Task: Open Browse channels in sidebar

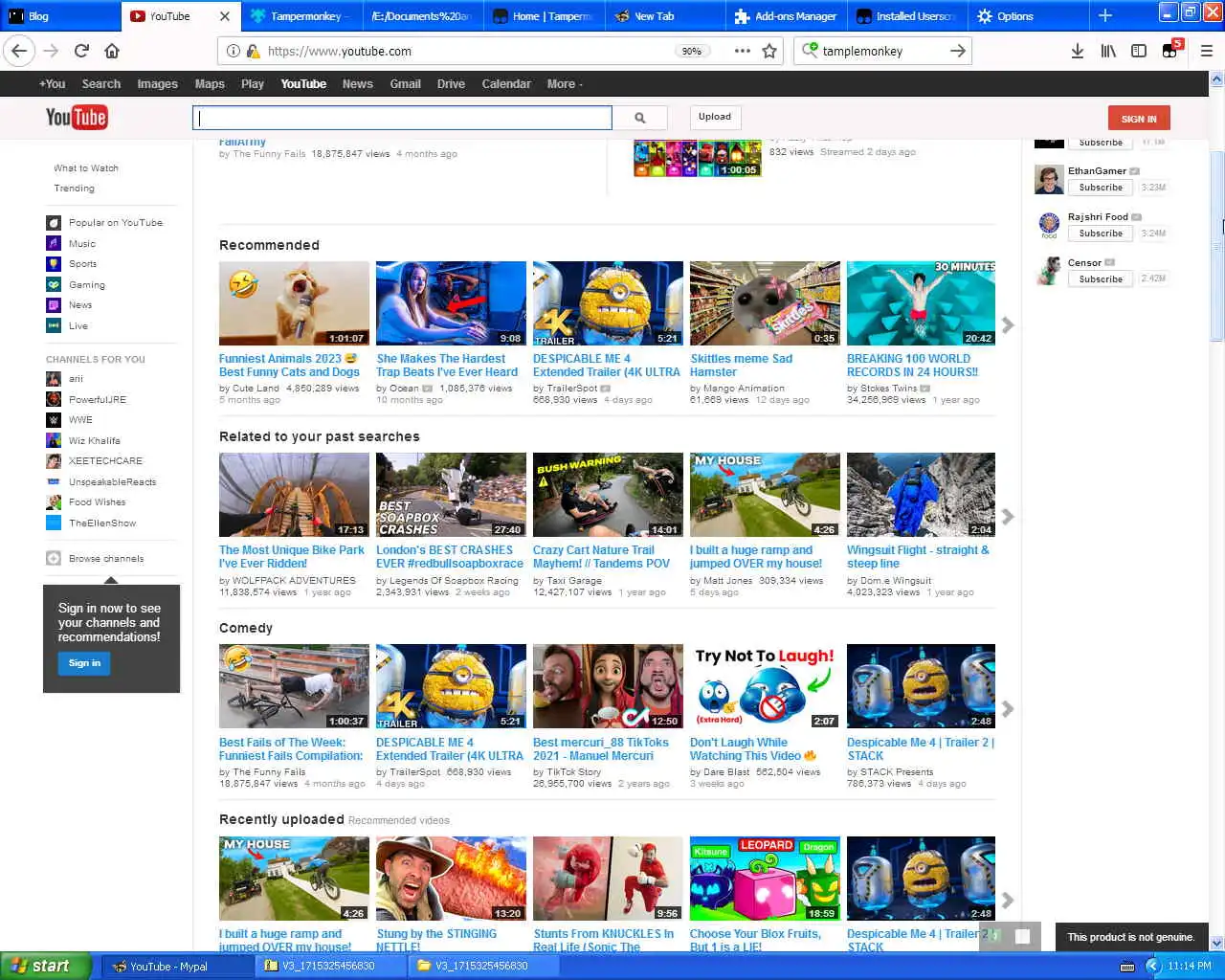Action: pos(105,559)
